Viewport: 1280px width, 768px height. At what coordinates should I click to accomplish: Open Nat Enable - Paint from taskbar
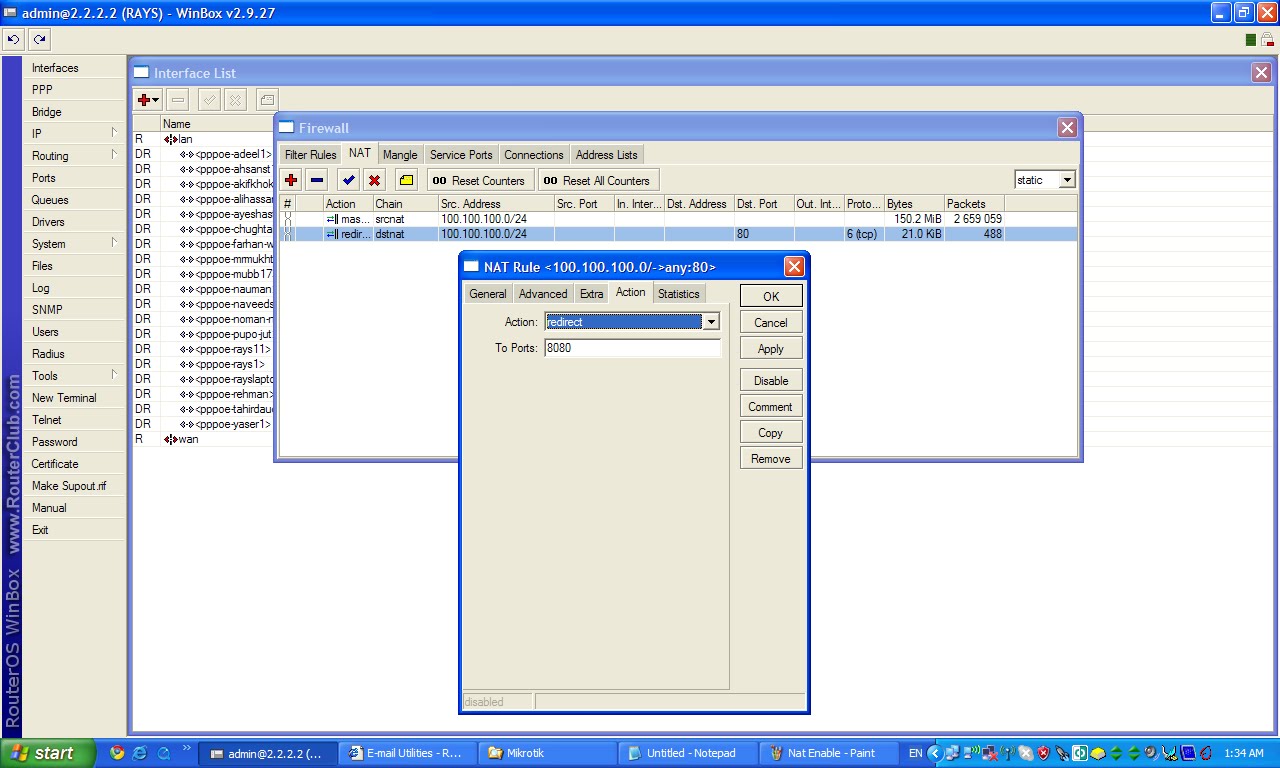tap(828, 753)
